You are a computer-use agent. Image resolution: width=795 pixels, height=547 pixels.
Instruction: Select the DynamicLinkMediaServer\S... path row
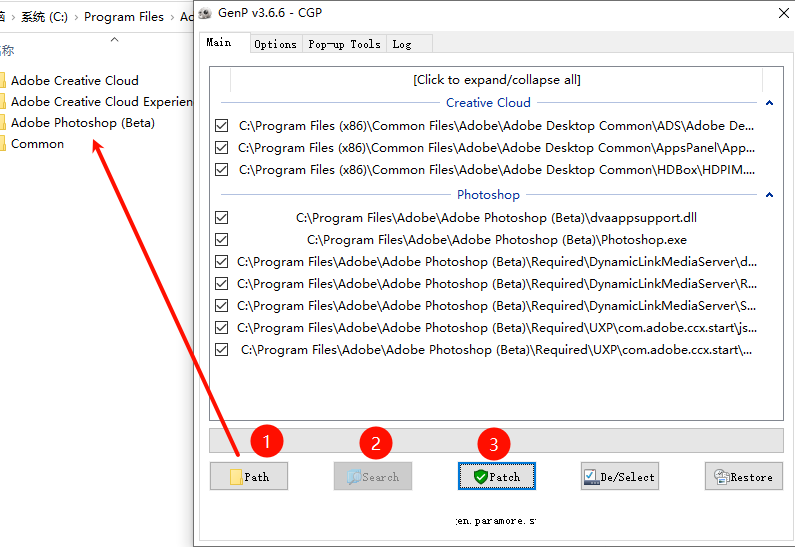(497, 306)
